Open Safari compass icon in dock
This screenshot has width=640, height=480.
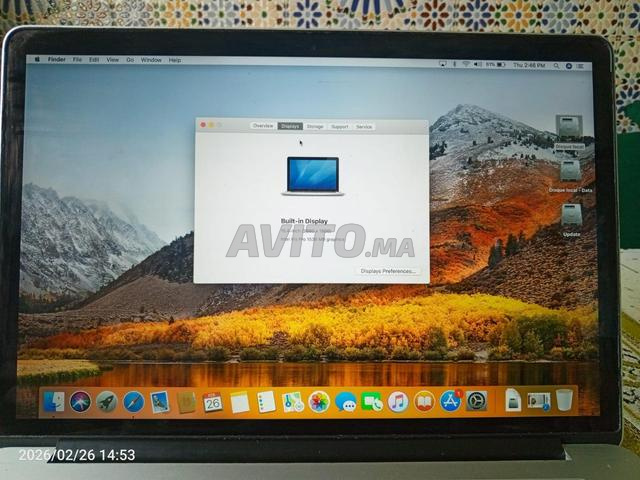(x=134, y=402)
